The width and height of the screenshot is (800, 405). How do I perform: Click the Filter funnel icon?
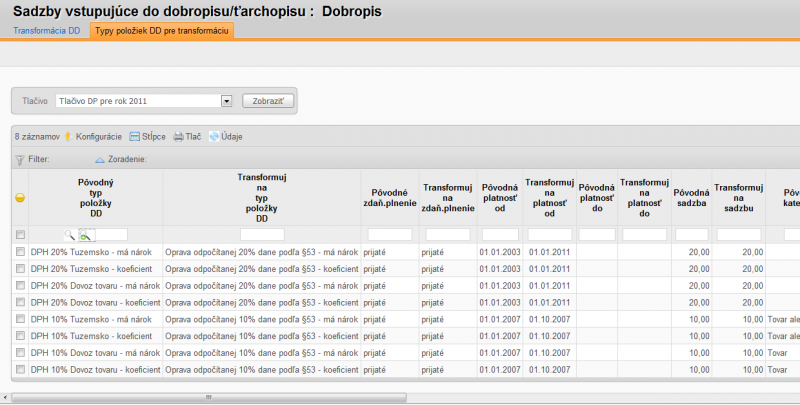pyautogui.click(x=20, y=160)
